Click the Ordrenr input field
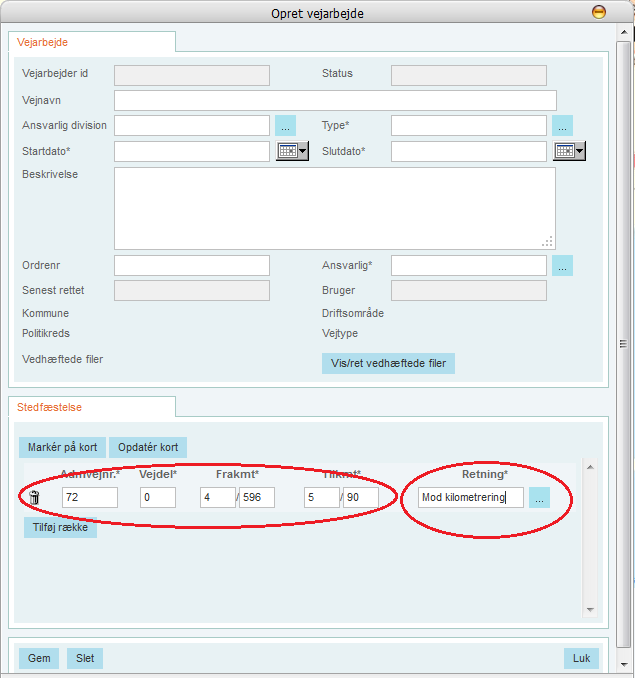This screenshot has width=635, height=678. coord(192,265)
